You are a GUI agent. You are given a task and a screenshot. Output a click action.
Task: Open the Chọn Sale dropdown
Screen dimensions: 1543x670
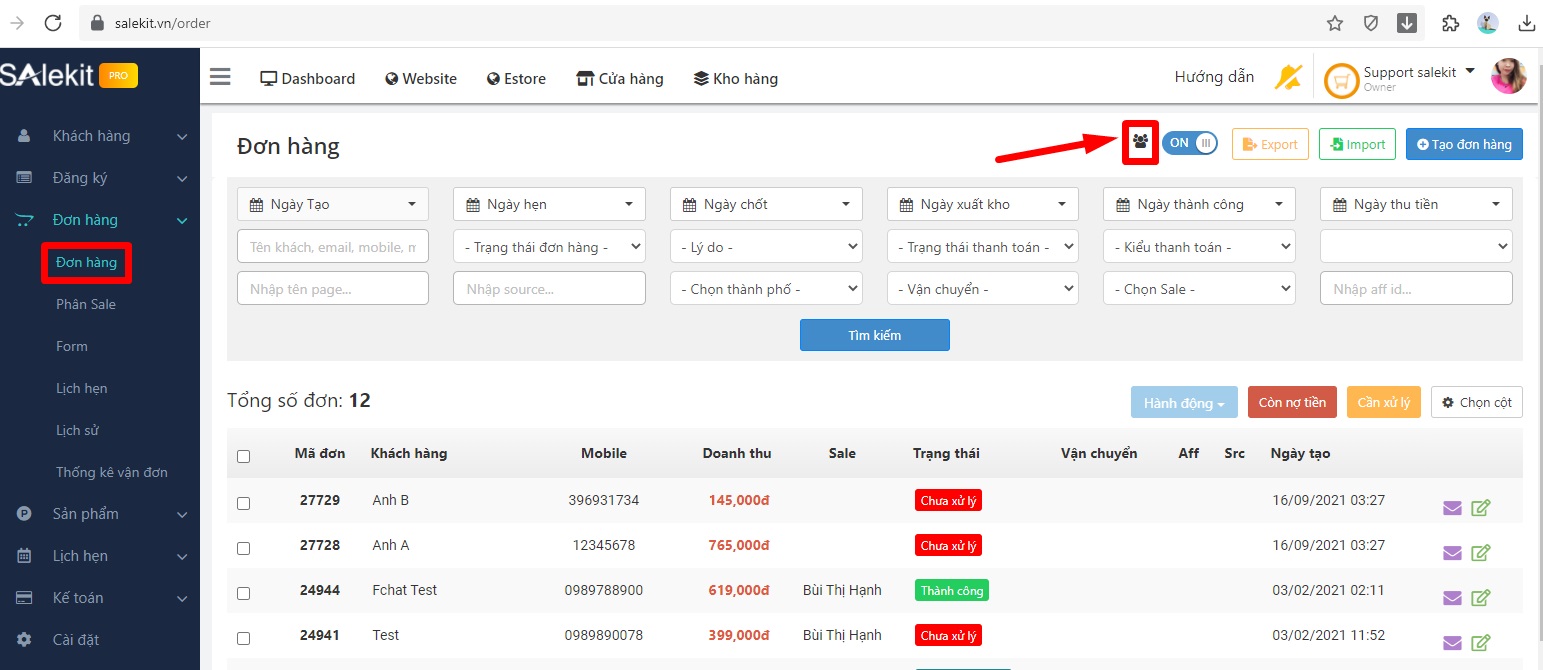(x=1199, y=289)
